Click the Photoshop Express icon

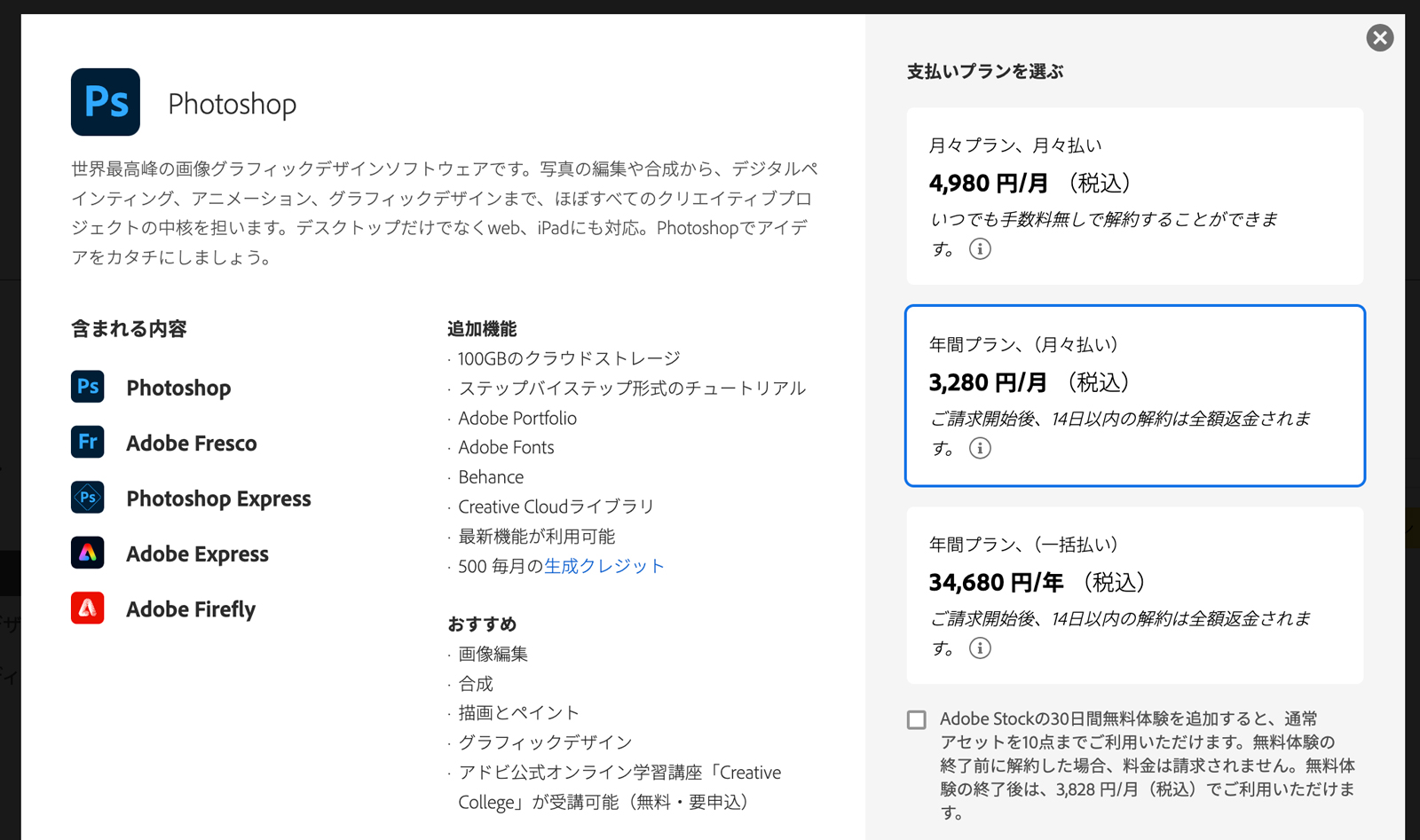tap(88, 498)
